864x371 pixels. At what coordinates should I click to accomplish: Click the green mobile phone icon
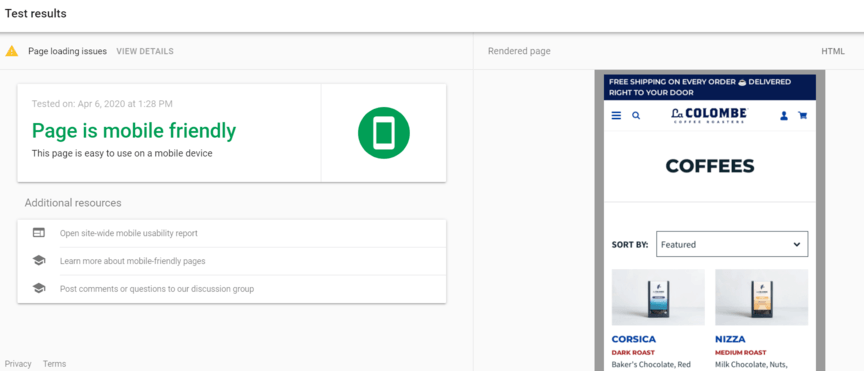click(x=384, y=133)
